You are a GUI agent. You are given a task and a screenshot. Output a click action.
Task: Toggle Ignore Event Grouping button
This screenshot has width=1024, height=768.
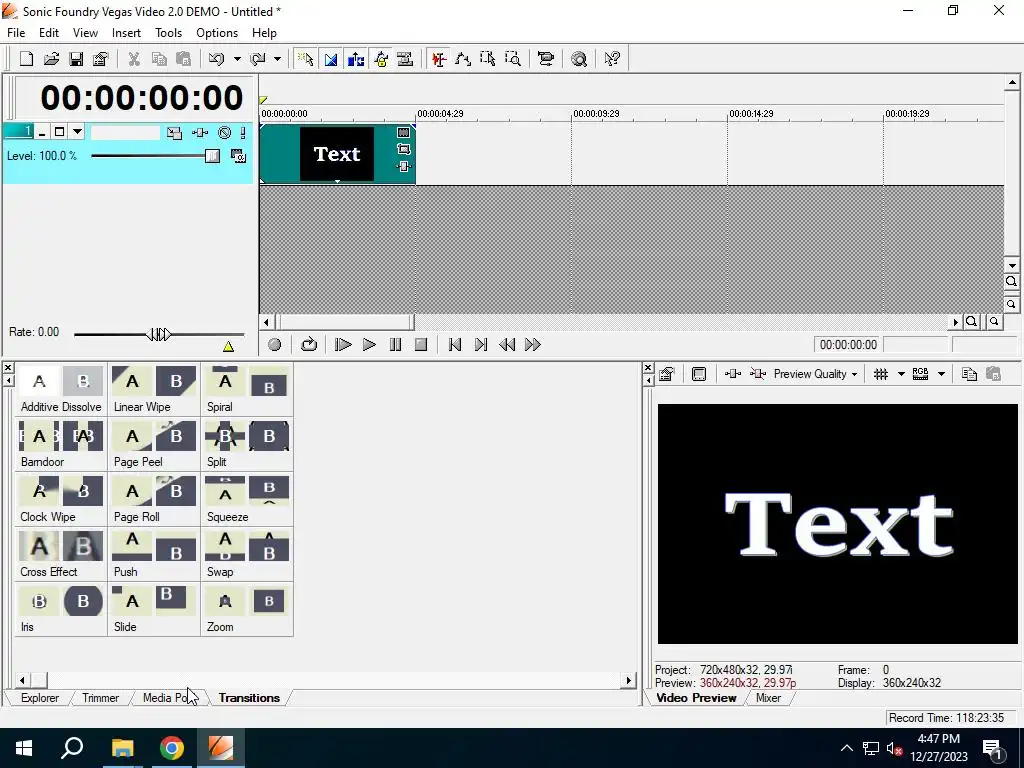click(x=405, y=59)
